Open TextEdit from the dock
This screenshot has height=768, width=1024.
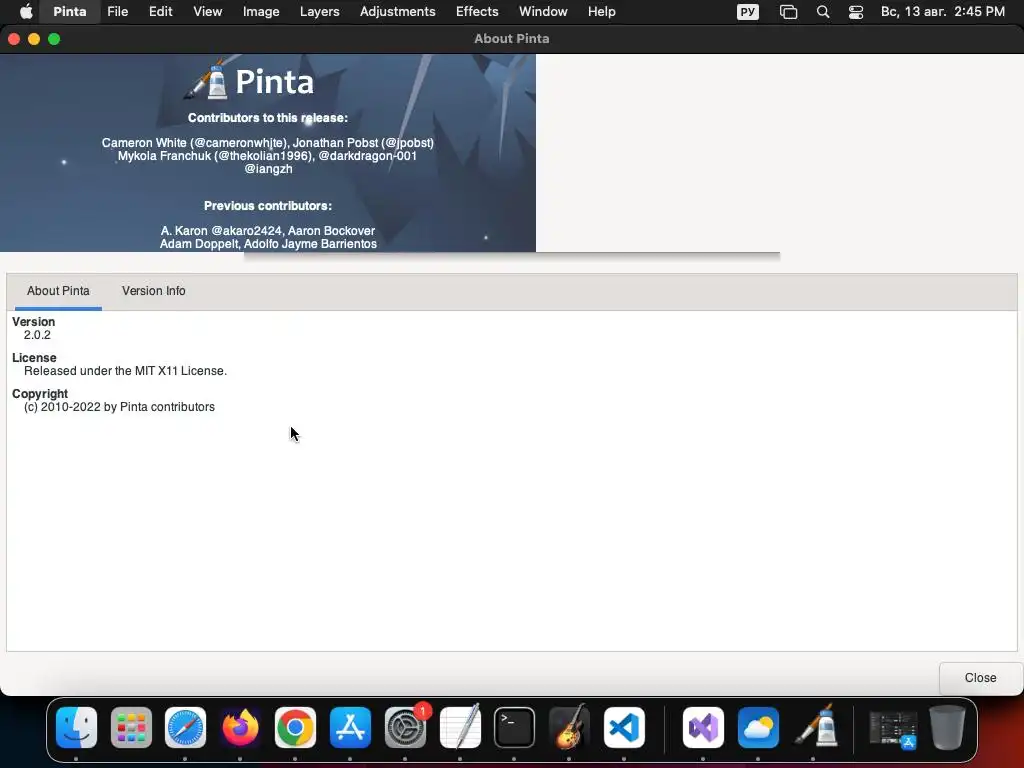tap(460, 727)
